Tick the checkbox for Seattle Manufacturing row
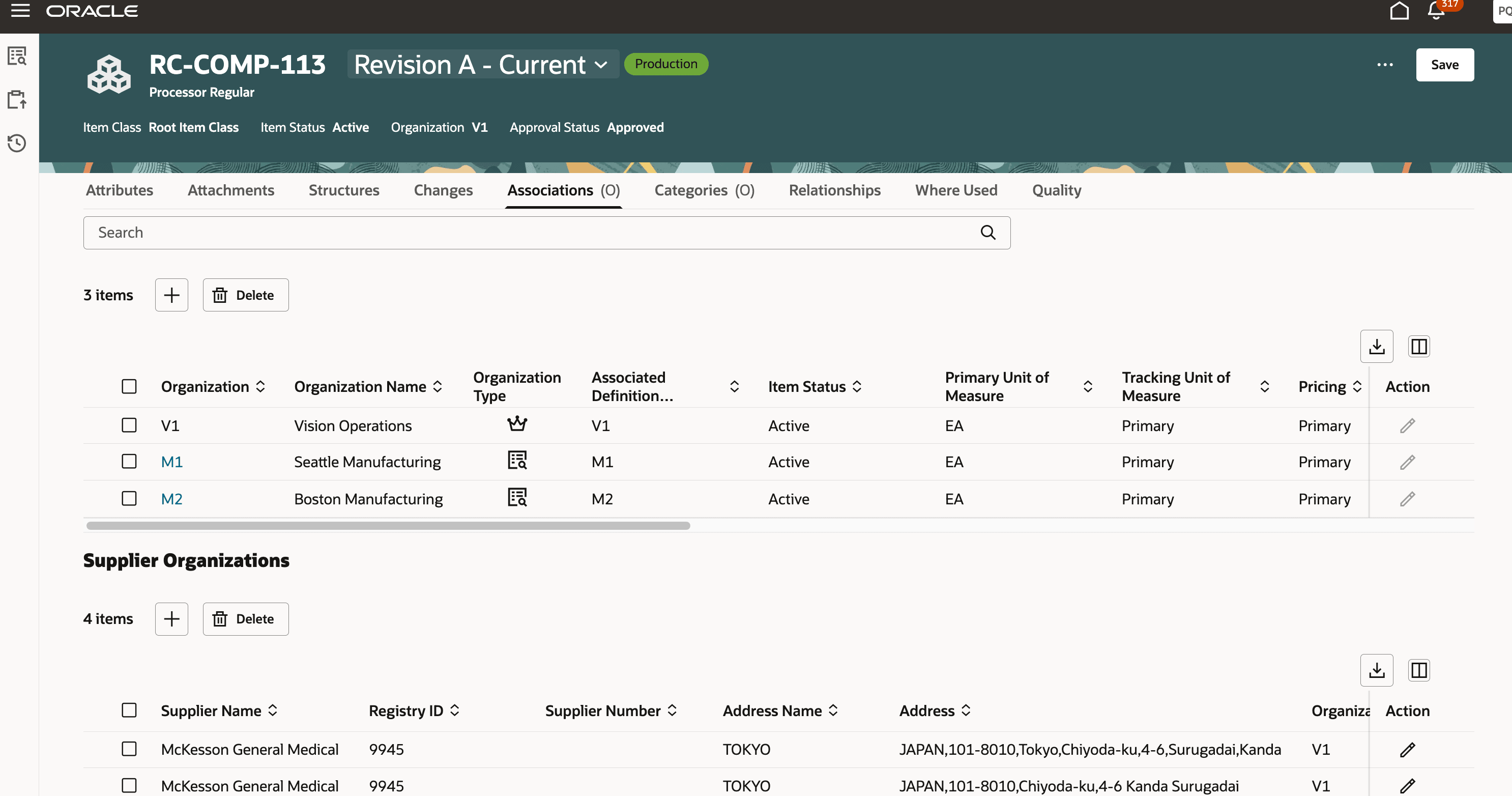The height and width of the screenshot is (796, 1512). (129, 462)
